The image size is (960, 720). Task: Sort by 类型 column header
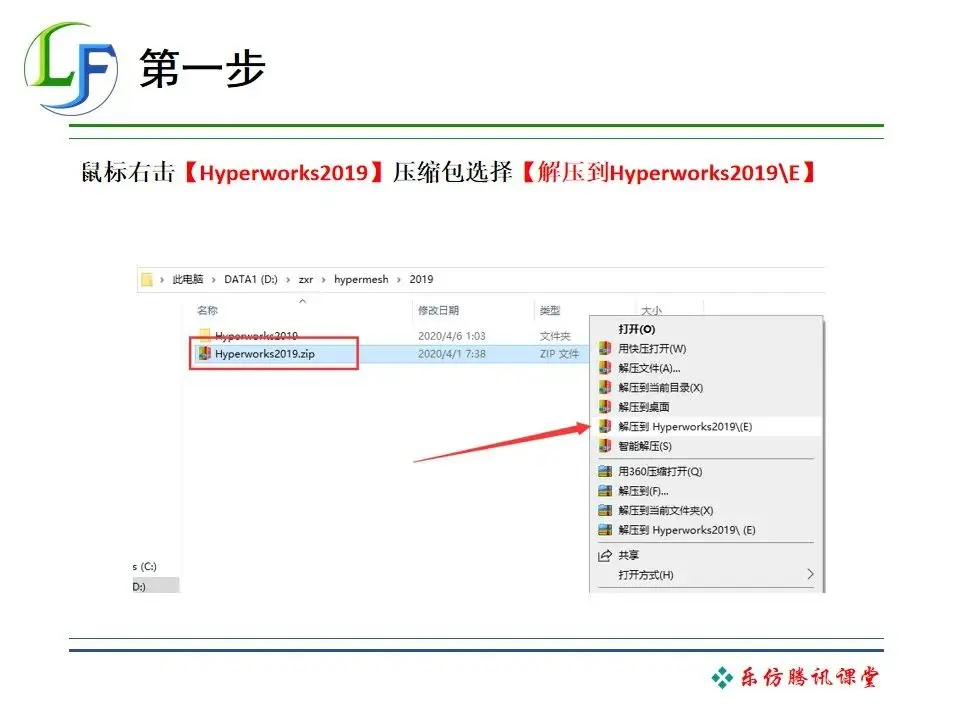(550, 310)
